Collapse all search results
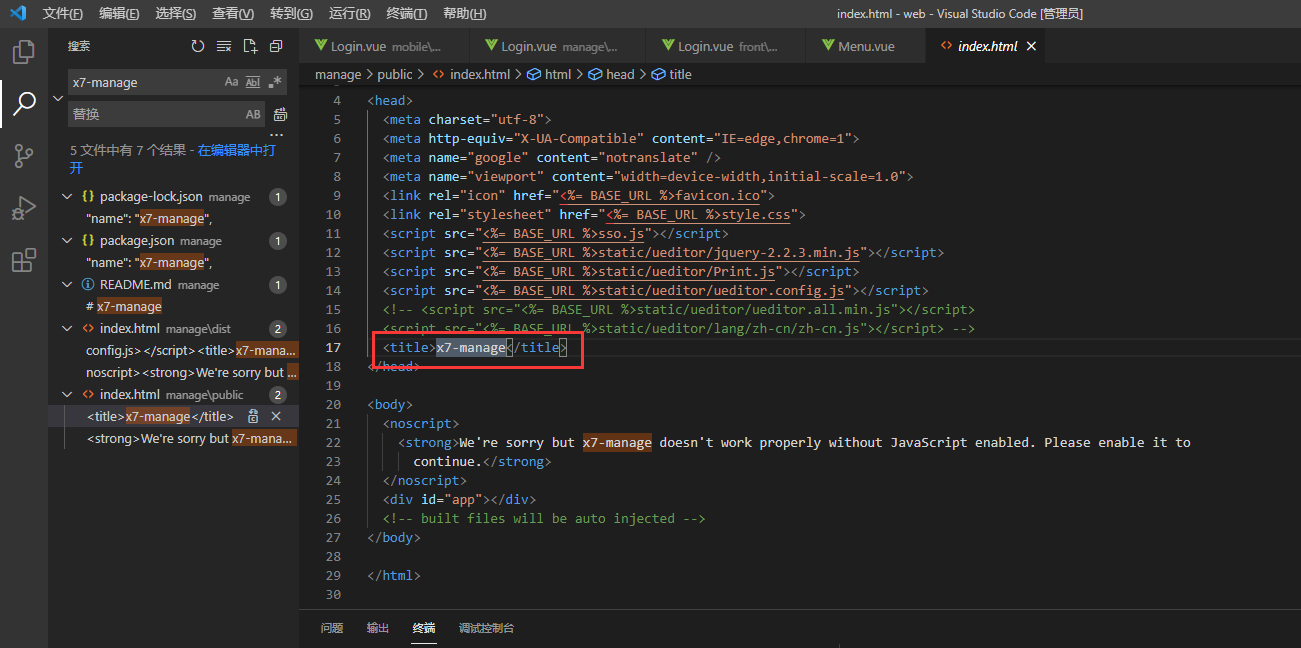 tap(276, 46)
